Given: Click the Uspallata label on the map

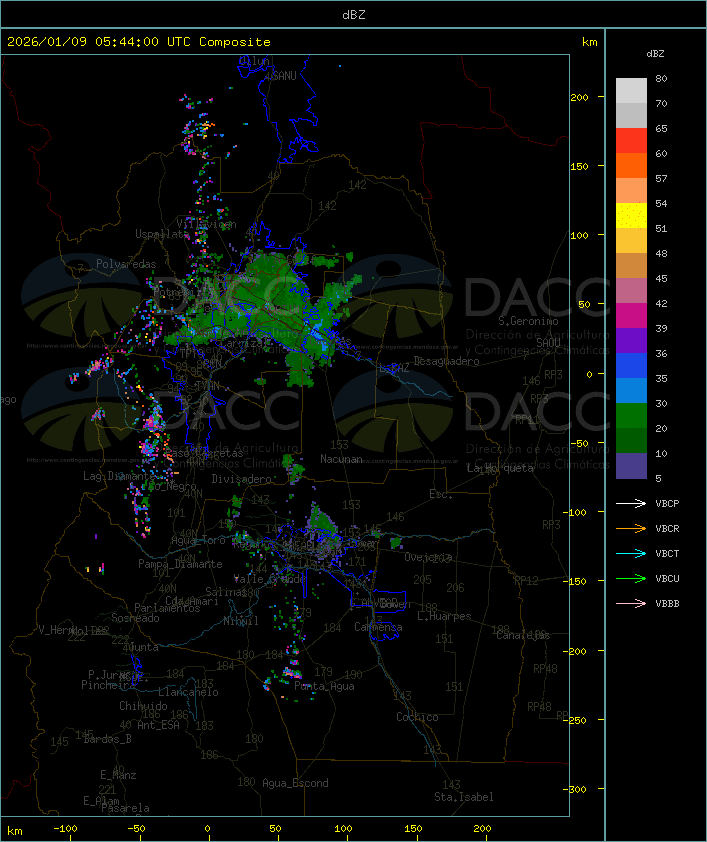Looking at the screenshot, I should tap(158, 233).
